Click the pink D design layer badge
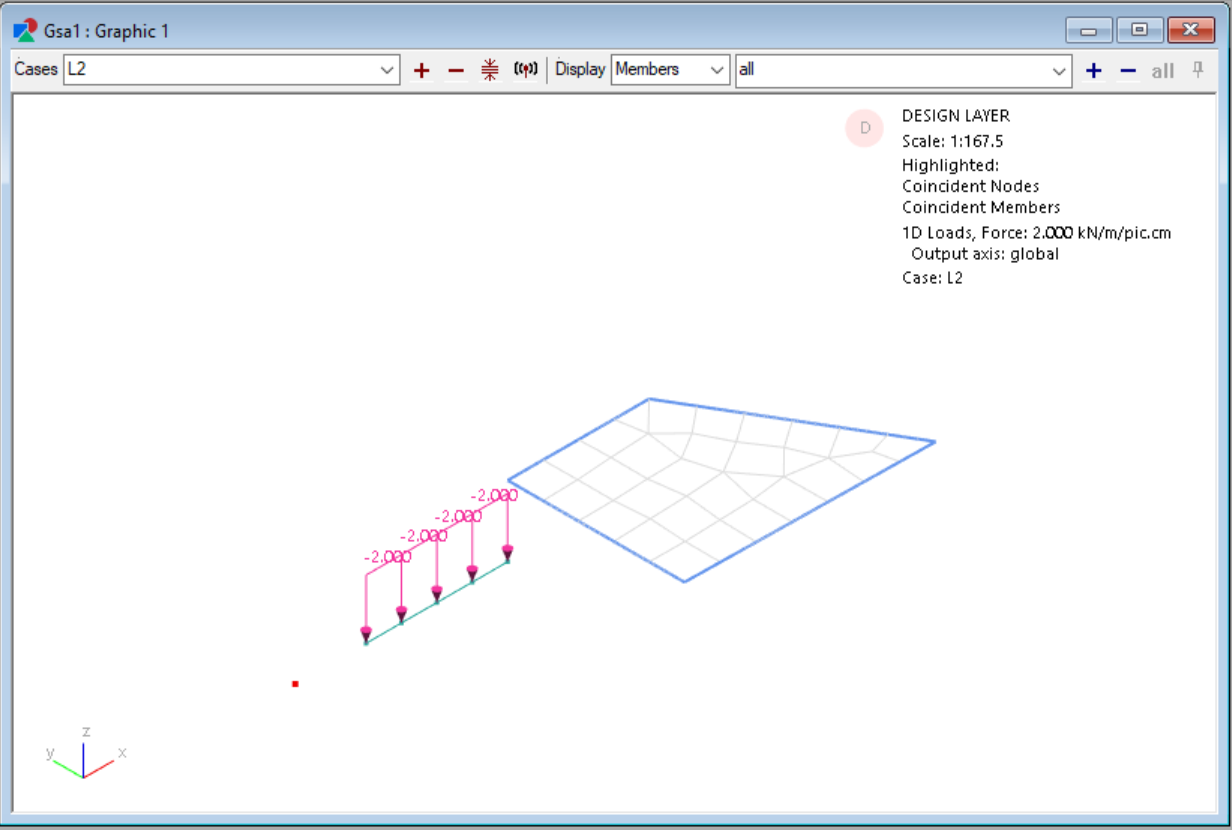 tap(865, 128)
